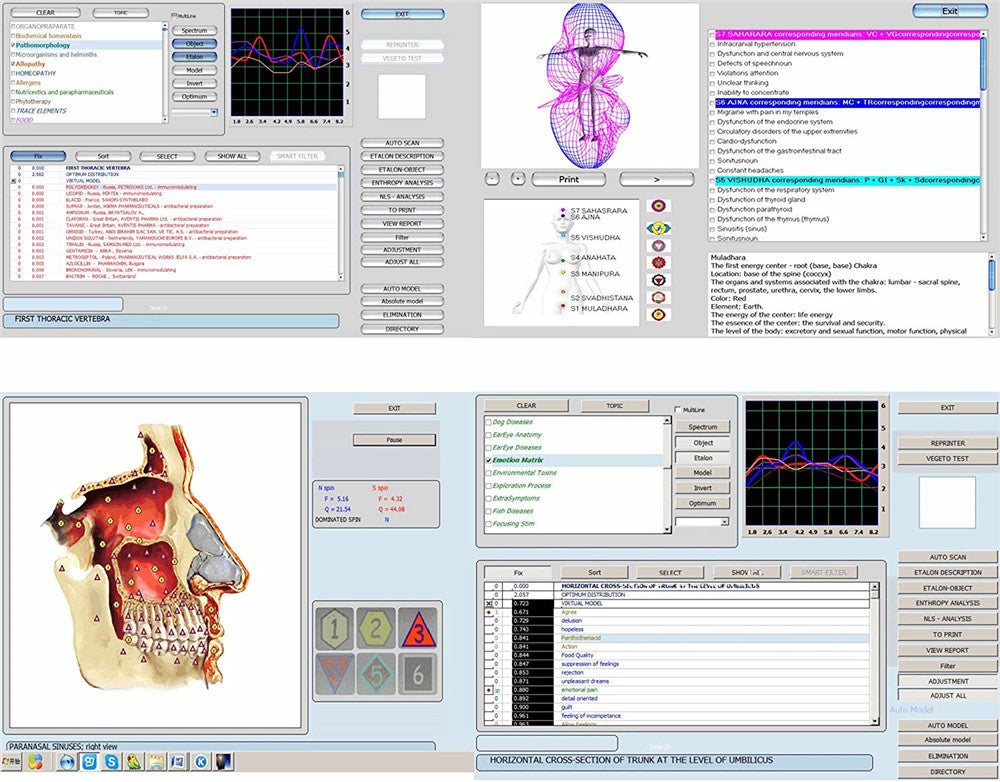Click the Ajna third-eye chakra icon

[659, 228]
